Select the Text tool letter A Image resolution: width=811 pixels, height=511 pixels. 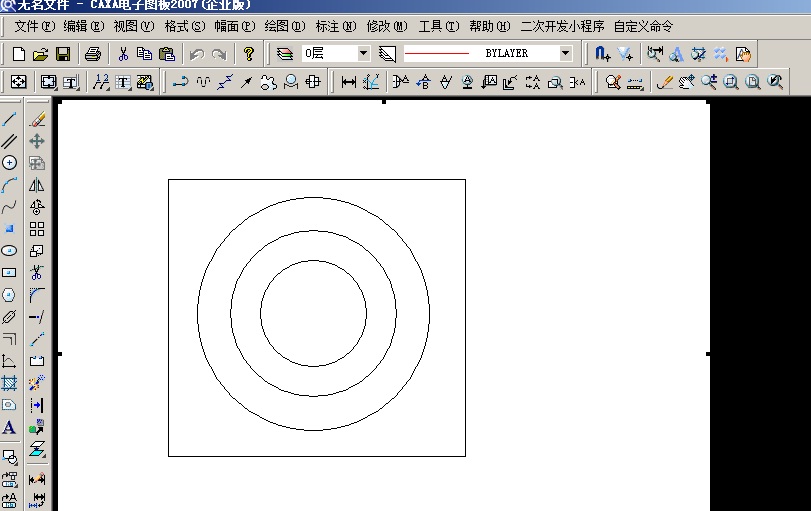point(9,427)
